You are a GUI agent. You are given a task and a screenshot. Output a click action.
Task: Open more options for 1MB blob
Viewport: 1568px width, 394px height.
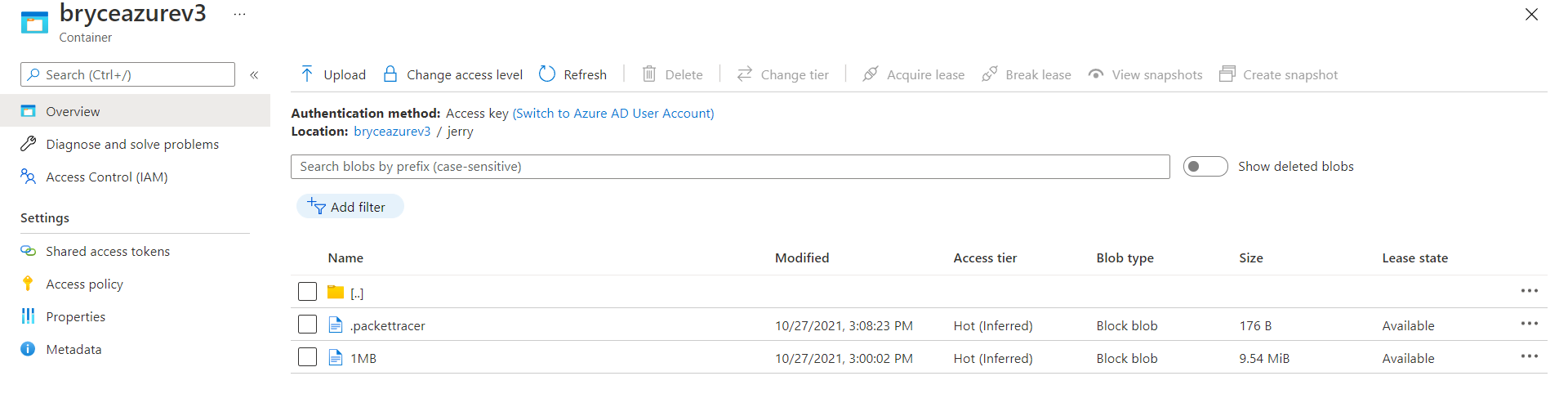point(1530,356)
